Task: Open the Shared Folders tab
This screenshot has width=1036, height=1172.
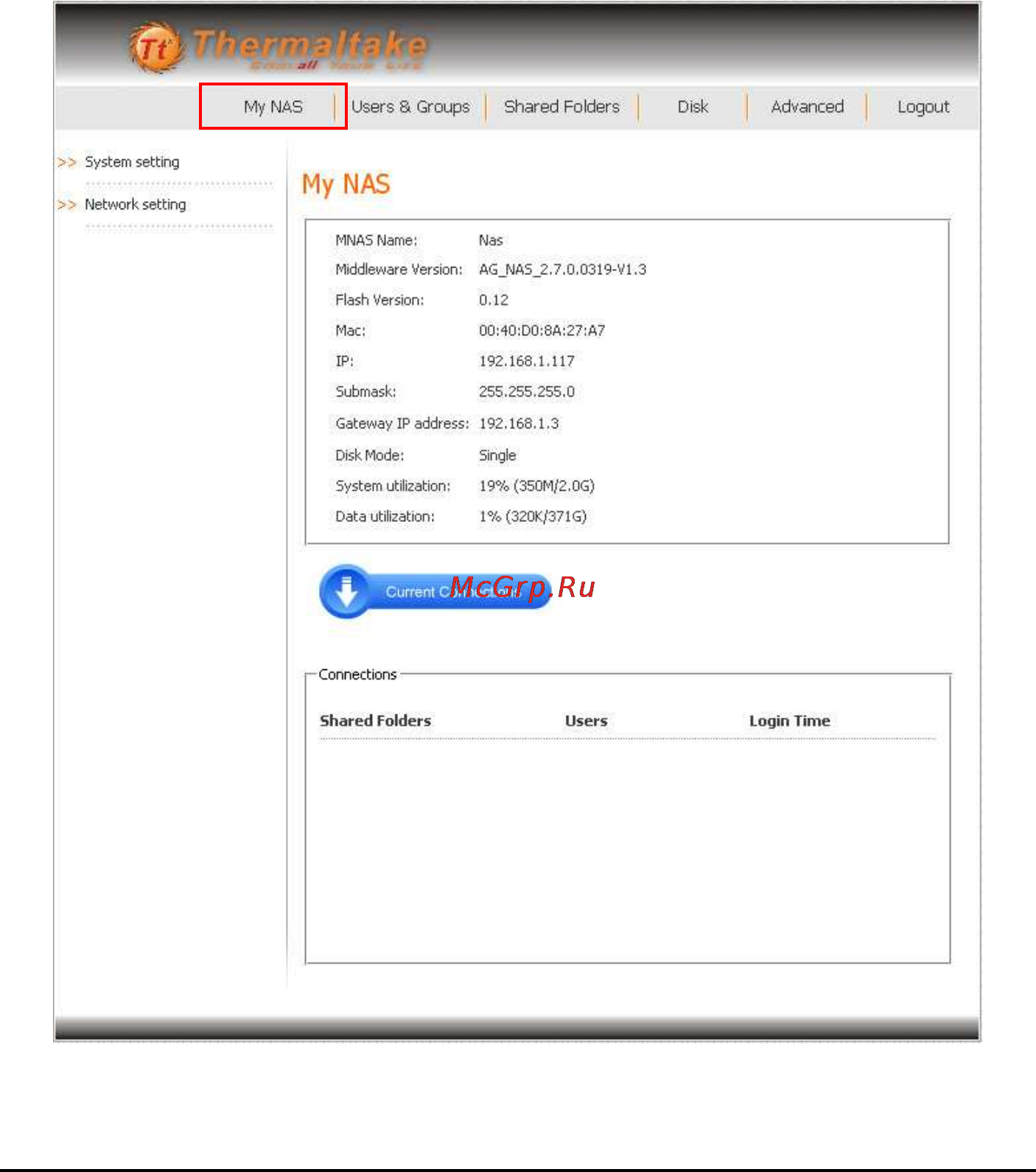Action: coord(561,107)
